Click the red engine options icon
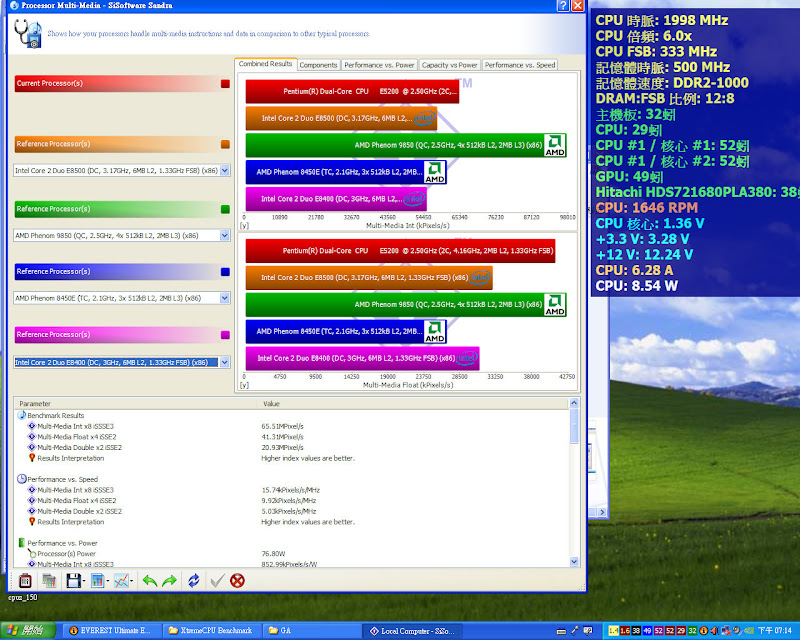The image size is (800, 640). pyautogui.click(x=25, y=581)
